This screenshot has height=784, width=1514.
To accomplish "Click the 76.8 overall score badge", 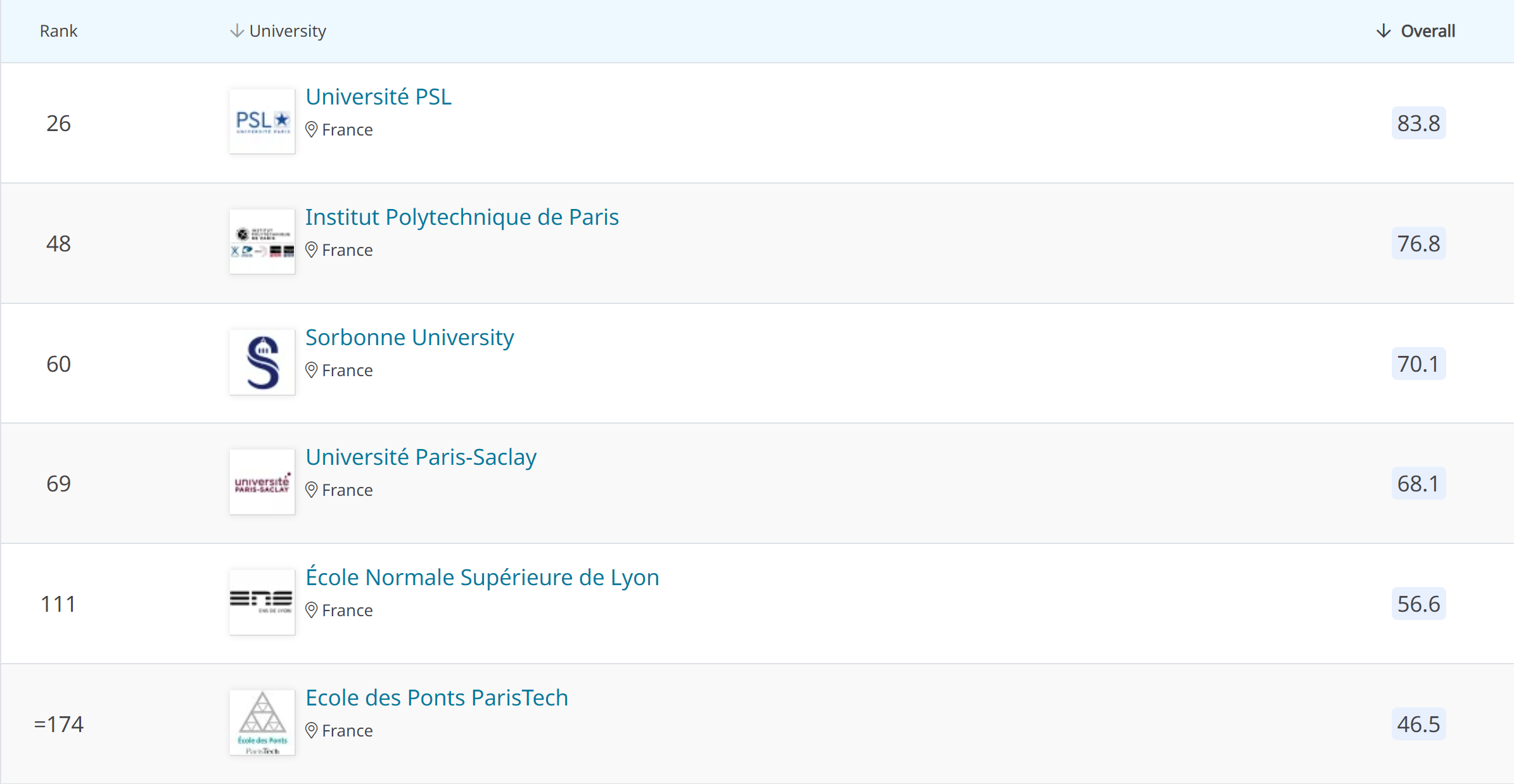I will (x=1418, y=243).
